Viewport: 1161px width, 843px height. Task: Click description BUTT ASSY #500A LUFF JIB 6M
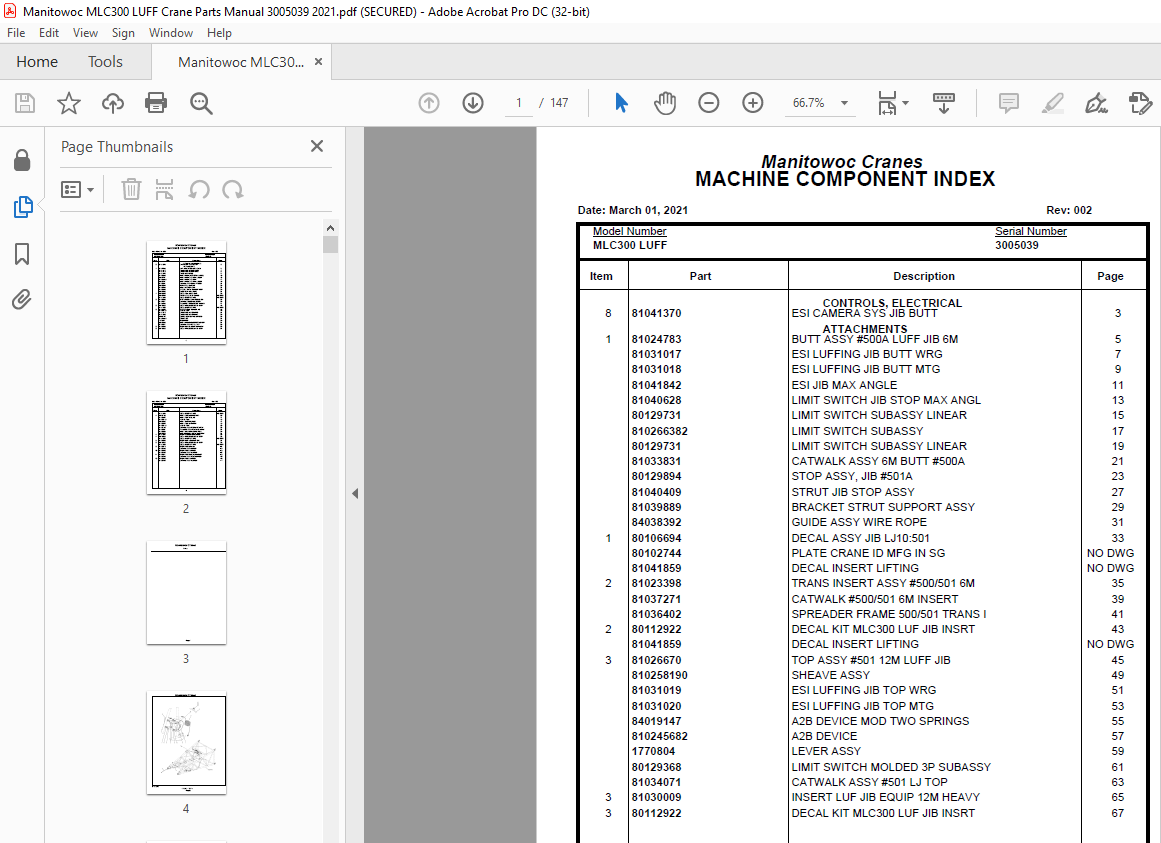(x=874, y=340)
